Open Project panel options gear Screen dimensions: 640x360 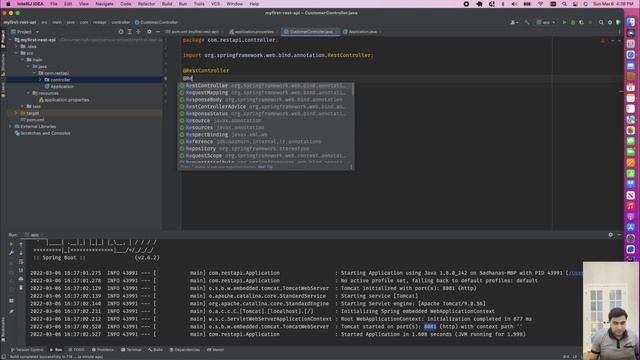[x=149, y=31]
